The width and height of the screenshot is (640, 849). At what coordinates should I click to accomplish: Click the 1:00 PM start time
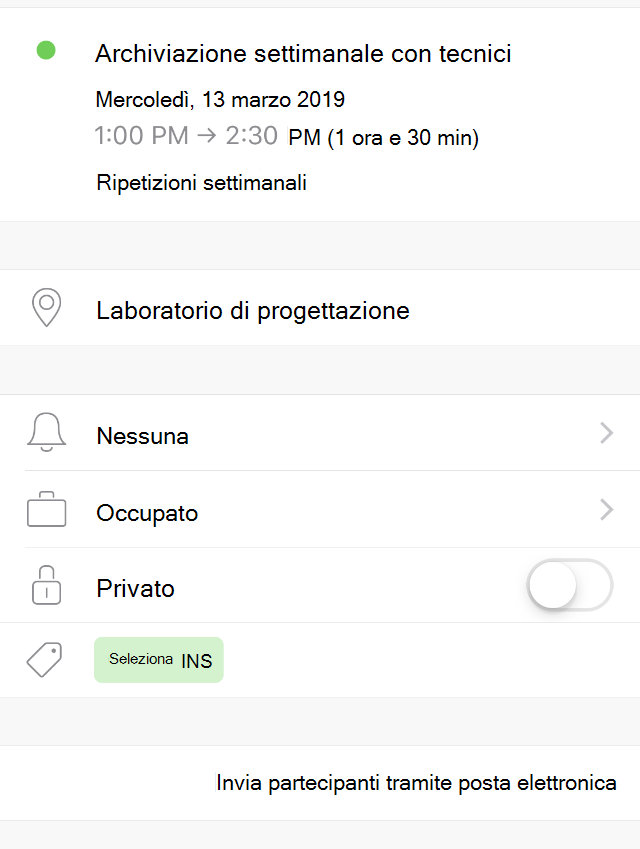[x=141, y=135]
